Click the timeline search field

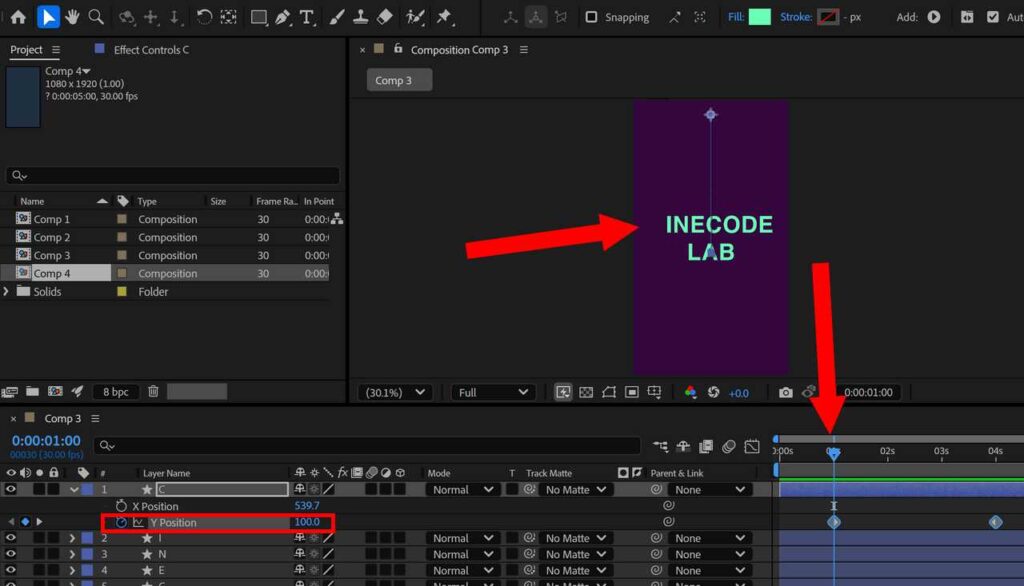click(x=367, y=446)
